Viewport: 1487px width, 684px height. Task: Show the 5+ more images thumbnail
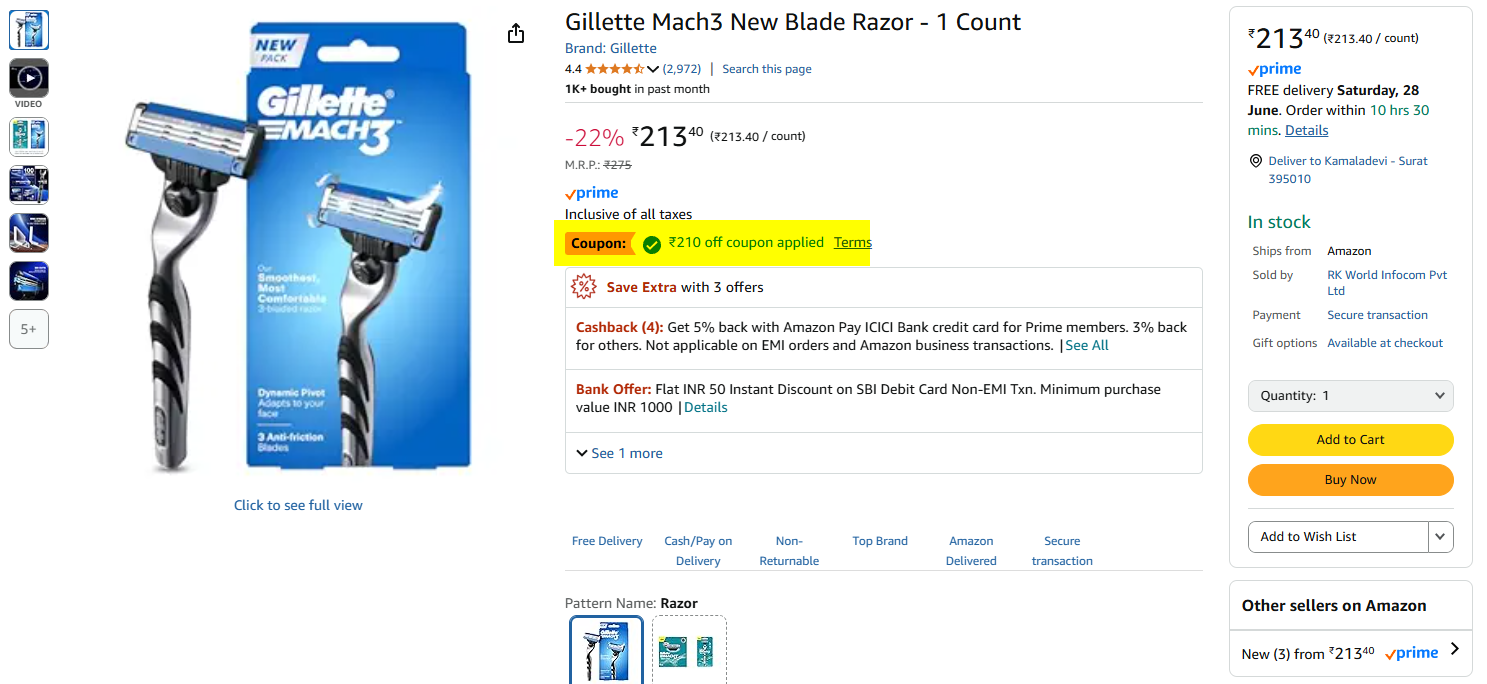coord(29,329)
